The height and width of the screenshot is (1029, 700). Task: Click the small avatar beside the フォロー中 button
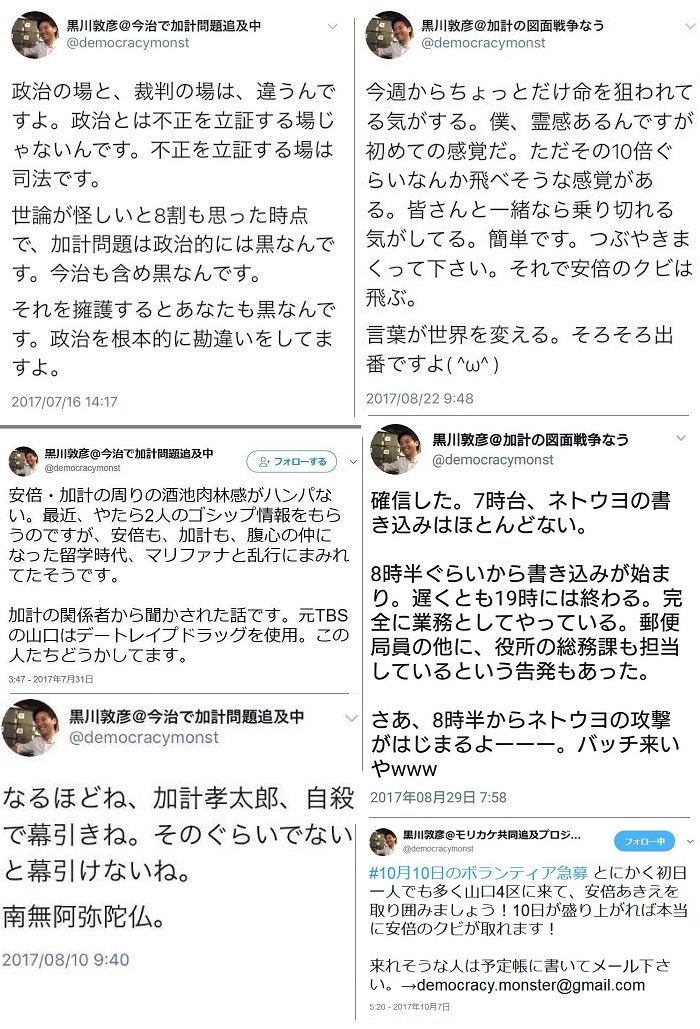383,841
